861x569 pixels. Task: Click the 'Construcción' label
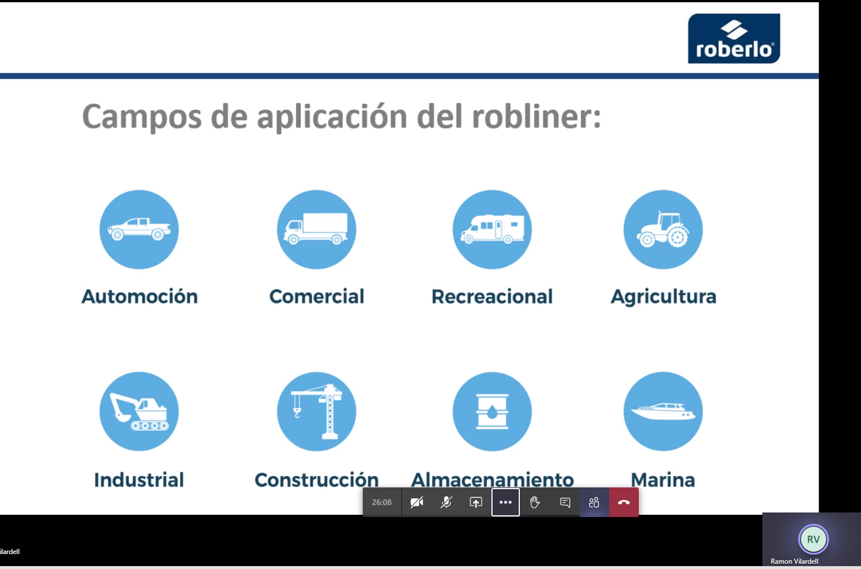click(316, 479)
